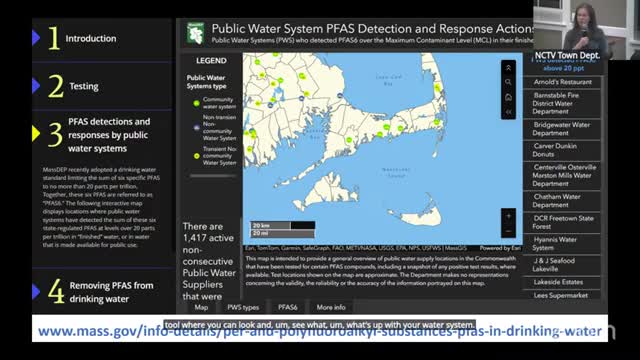
Task: Select Arnold's Restaurant in the list
Action: coord(562,82)
